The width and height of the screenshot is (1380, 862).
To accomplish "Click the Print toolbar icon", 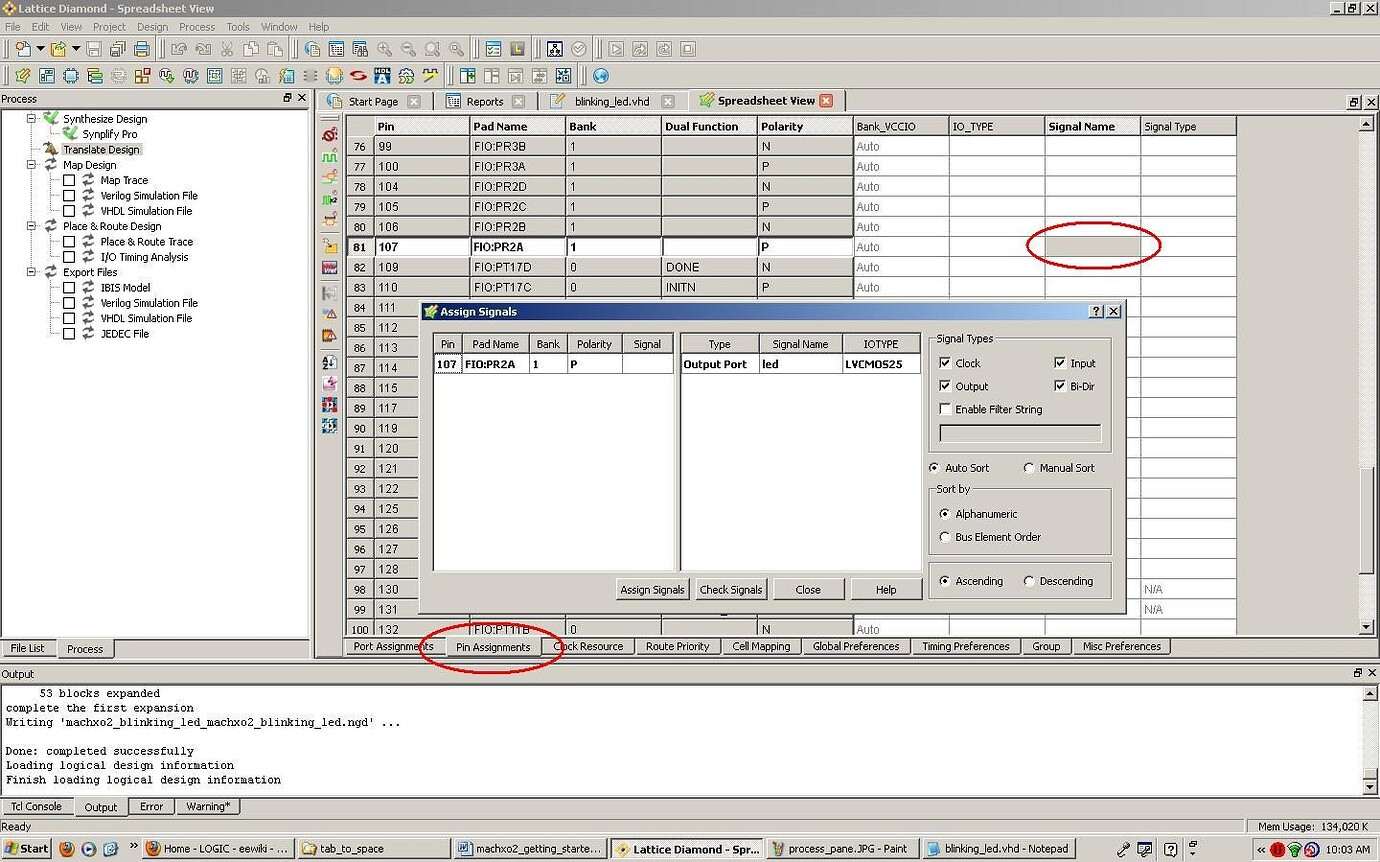I will coord(142,49).
